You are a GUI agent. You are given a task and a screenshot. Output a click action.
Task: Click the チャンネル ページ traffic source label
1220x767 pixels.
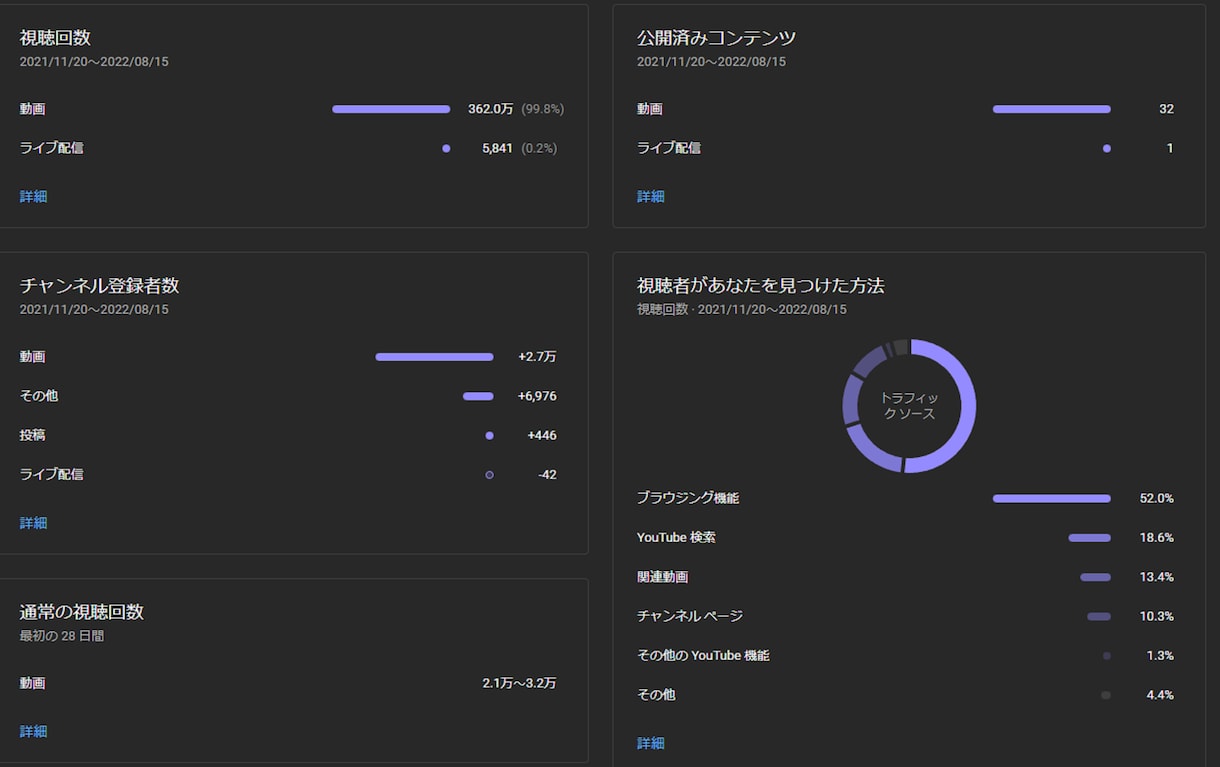coord(690,616)
